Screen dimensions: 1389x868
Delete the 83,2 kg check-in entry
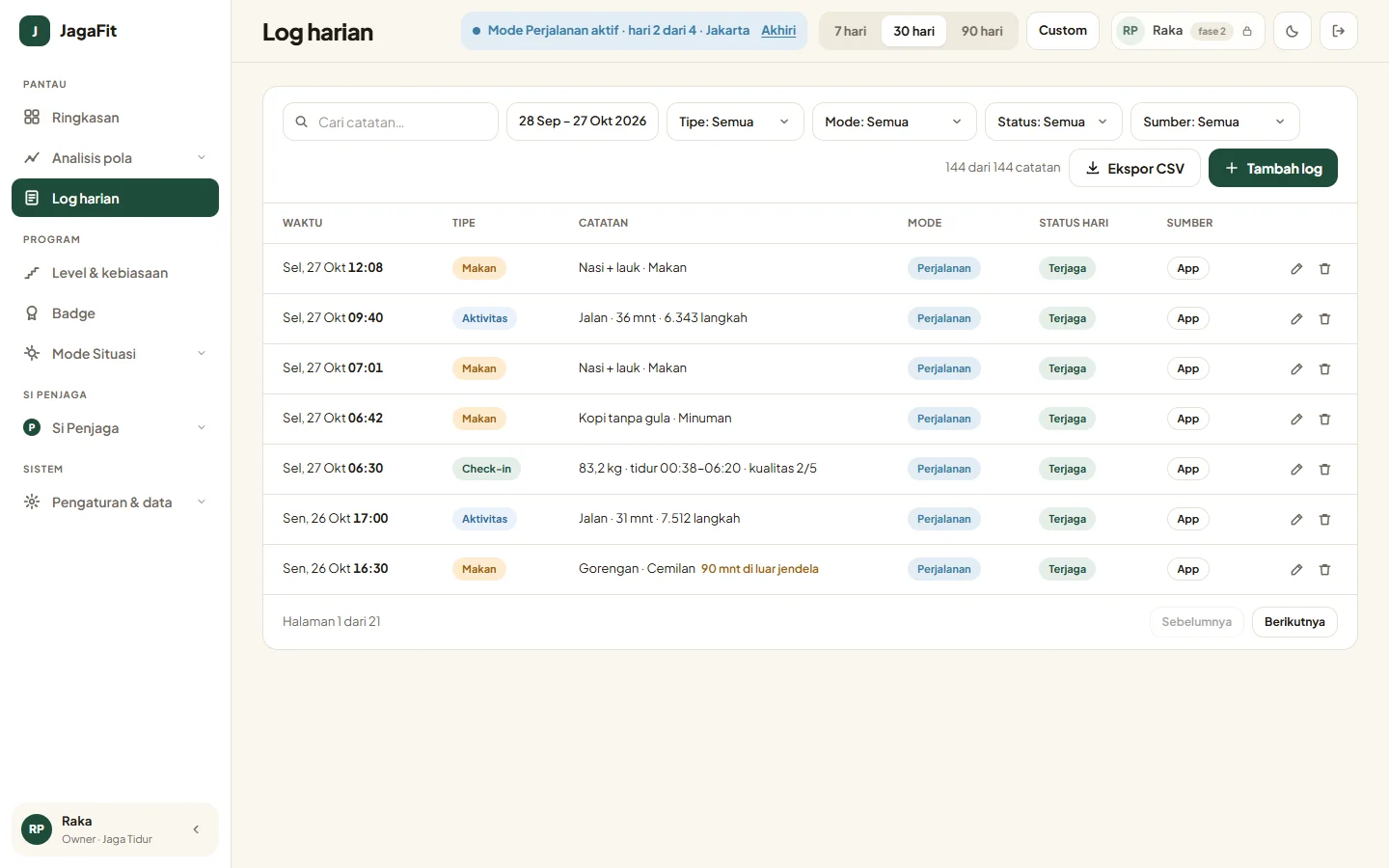point(1324,470)
